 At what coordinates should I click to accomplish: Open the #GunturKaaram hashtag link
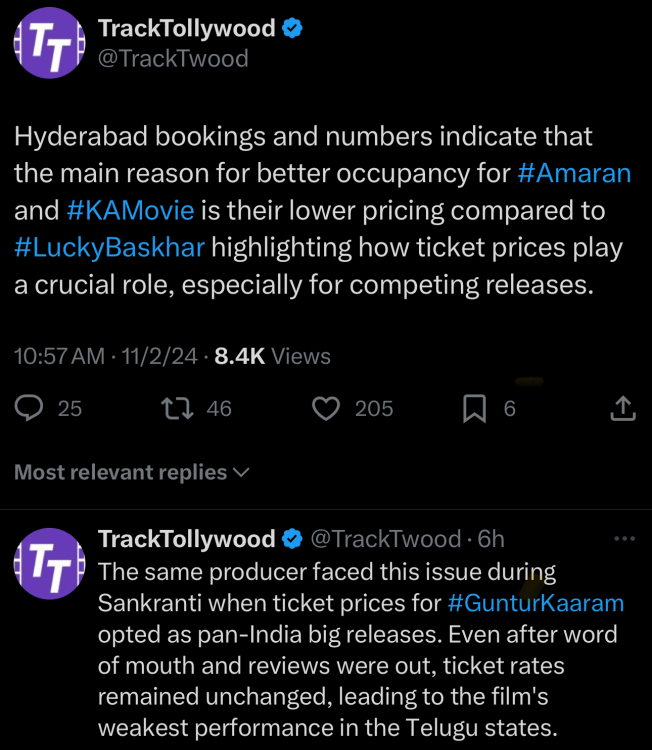point(536,603)
